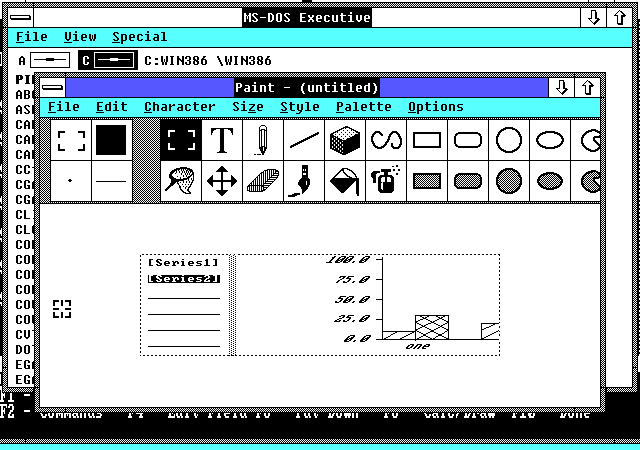Select the hollow Circle tool
640x450 pixels.
509,140
